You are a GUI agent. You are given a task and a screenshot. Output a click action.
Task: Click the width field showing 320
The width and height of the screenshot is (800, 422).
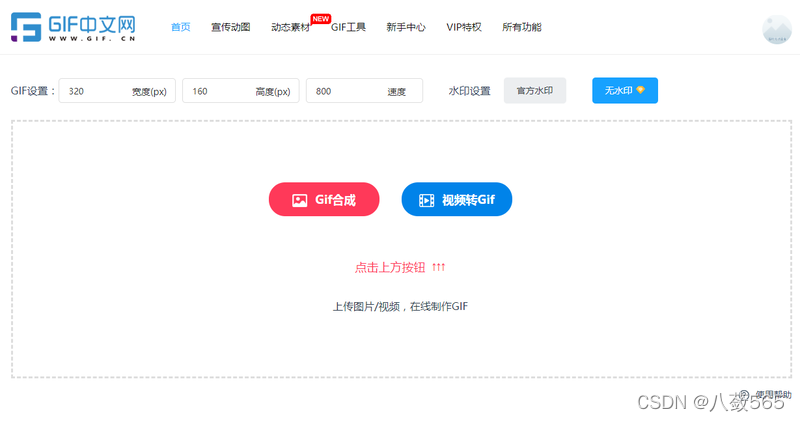[x=117, y=91]
